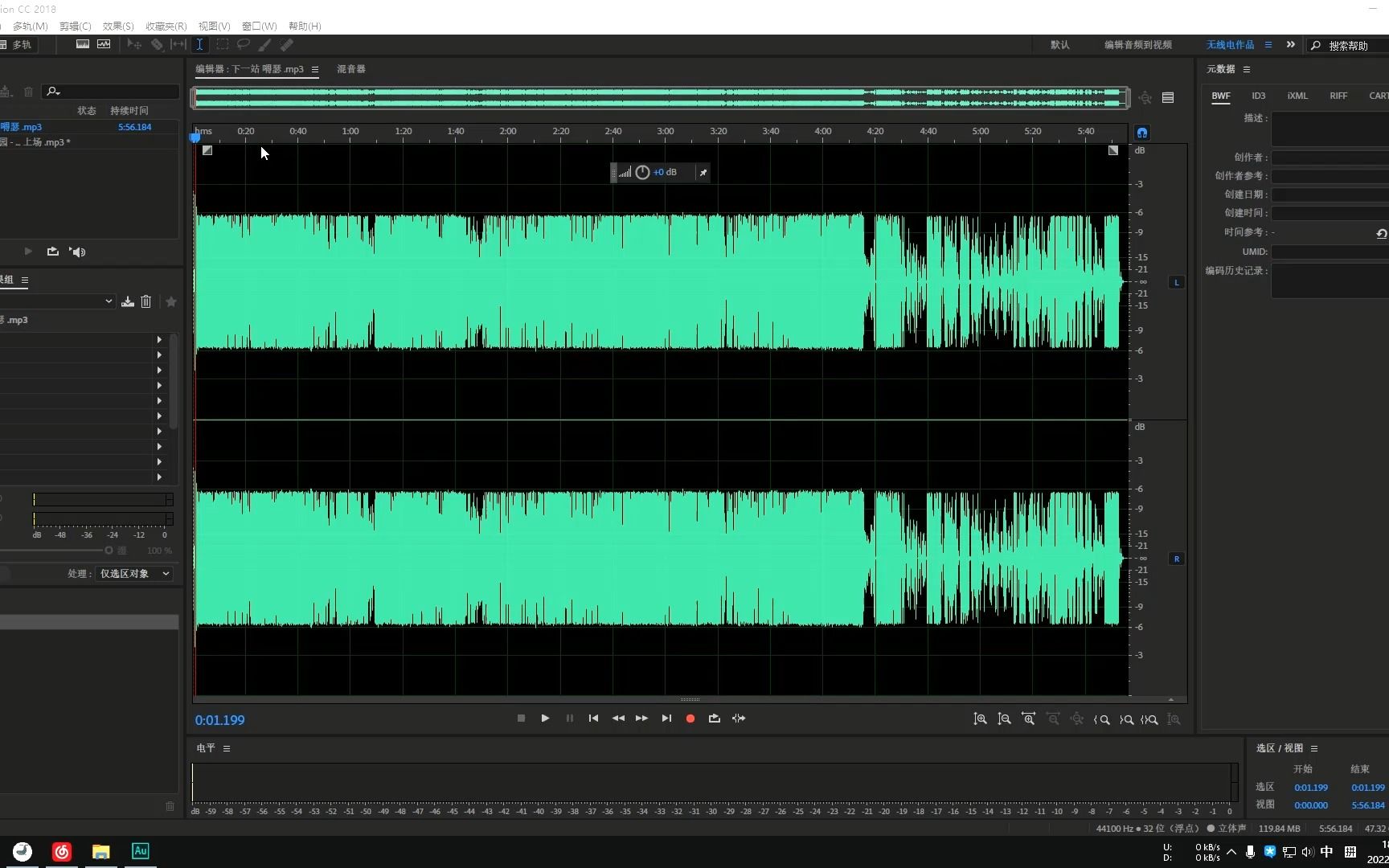Viewport: 1389px width, 868px height.
Task: Click fade out handle on waveform
Action: click(x=1113, y=150)
